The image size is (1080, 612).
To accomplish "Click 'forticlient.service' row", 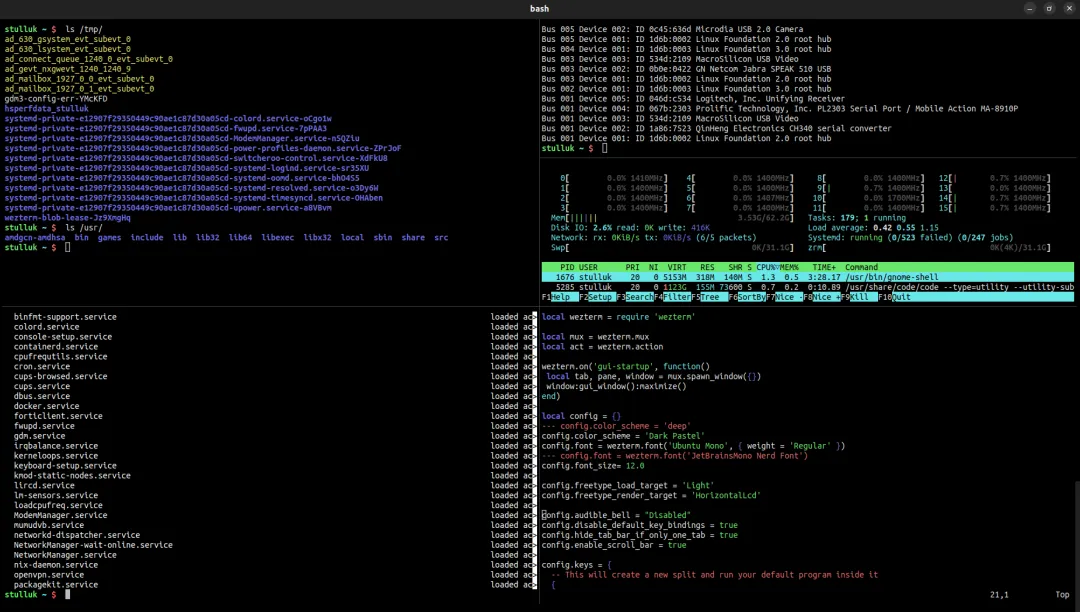I will tap(59, 416).
